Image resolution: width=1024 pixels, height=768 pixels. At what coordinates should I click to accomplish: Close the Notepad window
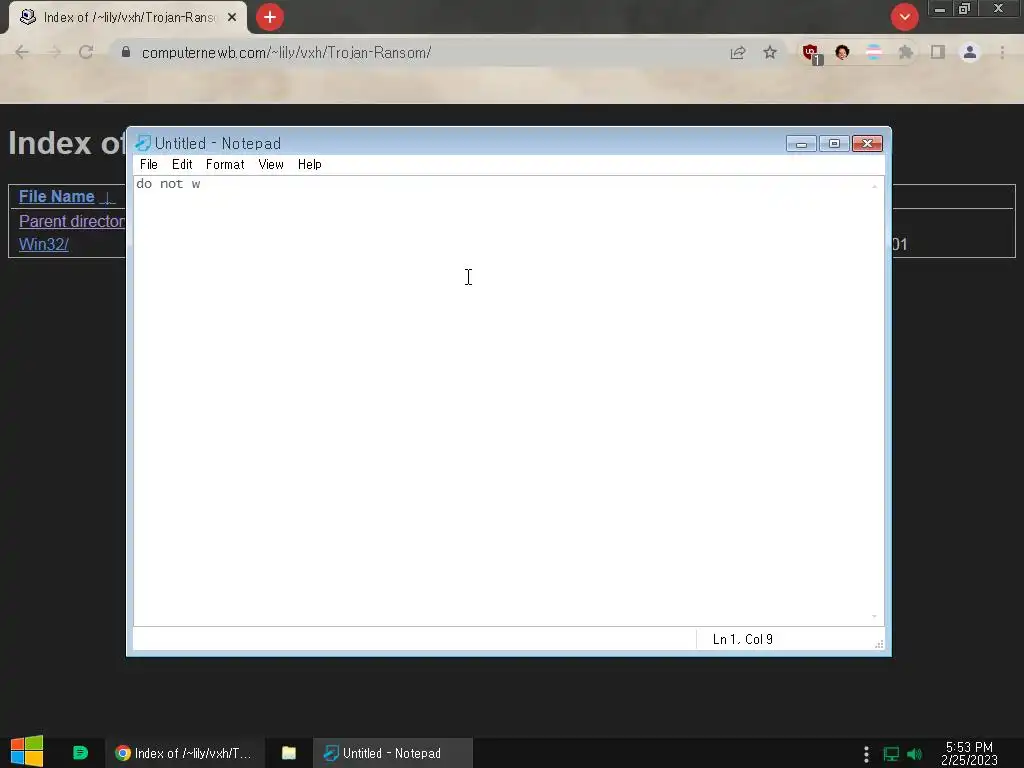(x=867, y=144)
